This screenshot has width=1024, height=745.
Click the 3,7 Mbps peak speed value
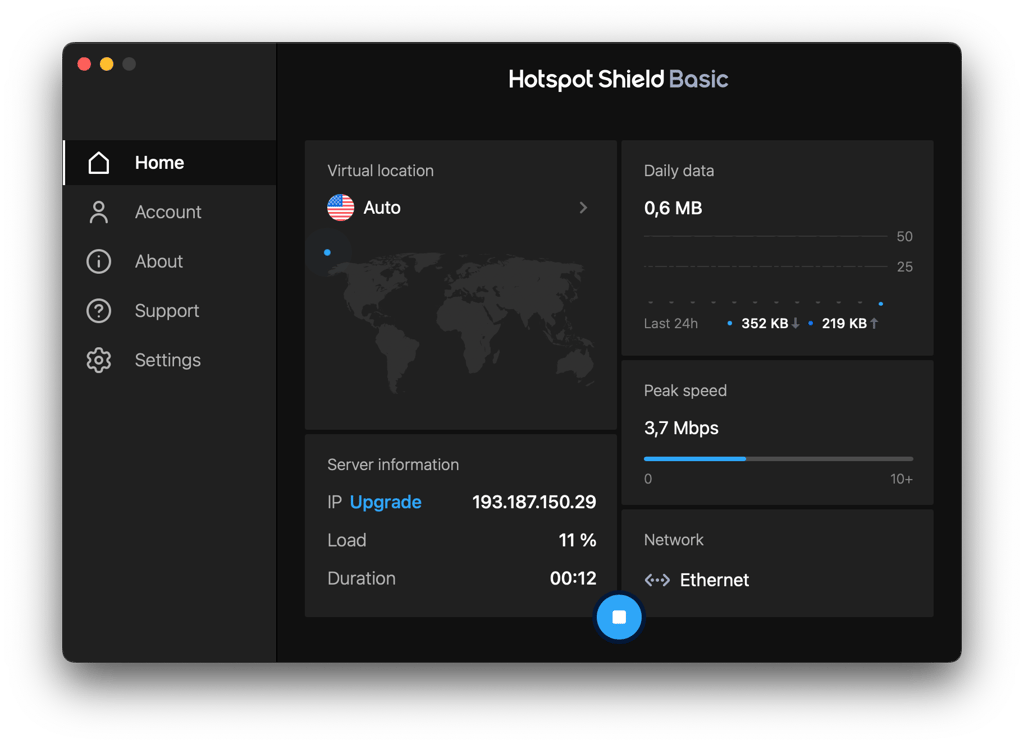click(x=681, y=428)
